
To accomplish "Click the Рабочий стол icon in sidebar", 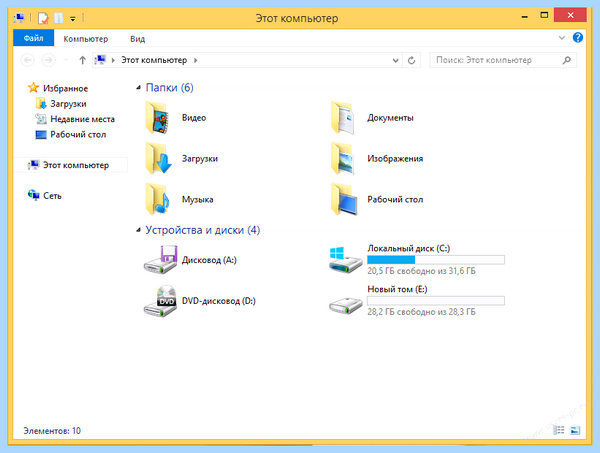I will pyautogui.click(x=41, y=134).
